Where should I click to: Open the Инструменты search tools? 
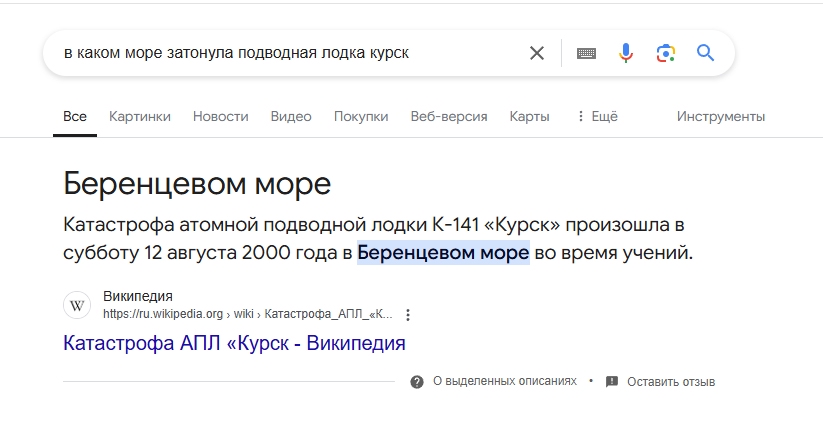coord(720,116)
